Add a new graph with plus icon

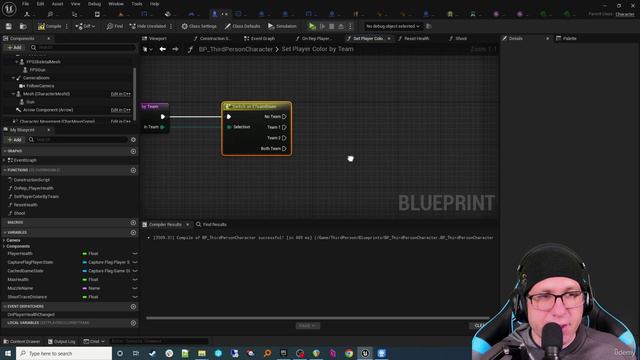pyautogui.click(x=133, y=151)
